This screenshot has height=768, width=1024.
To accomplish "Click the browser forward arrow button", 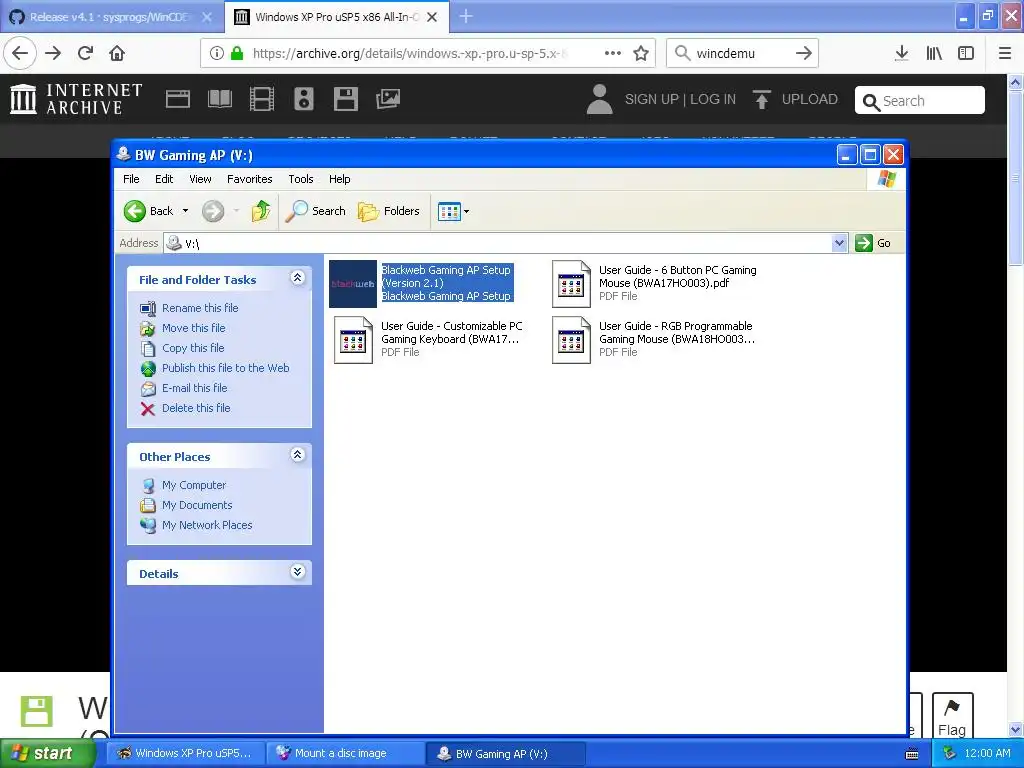I will [x=53, y=53].
